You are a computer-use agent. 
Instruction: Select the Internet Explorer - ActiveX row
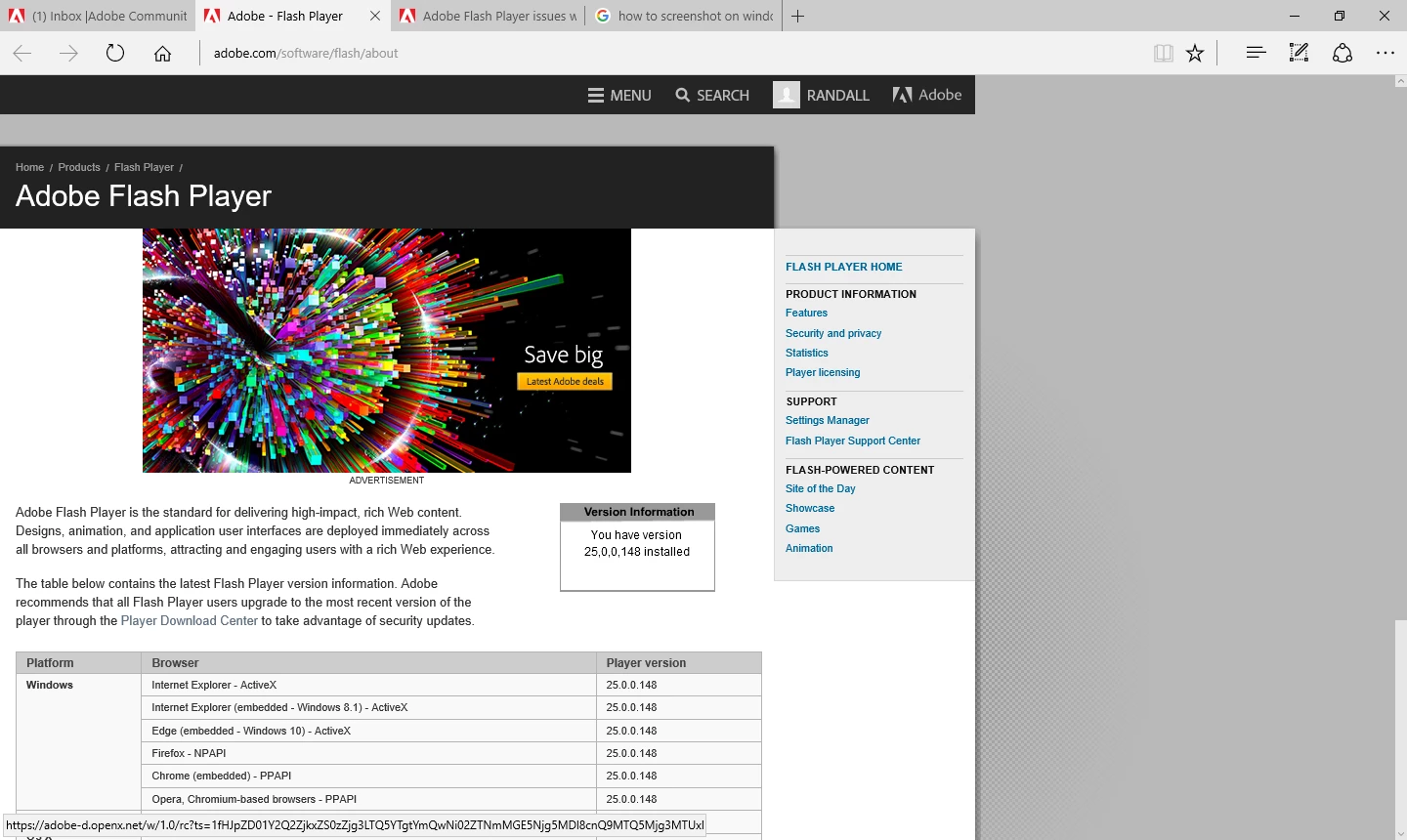[x=451, y=685]
